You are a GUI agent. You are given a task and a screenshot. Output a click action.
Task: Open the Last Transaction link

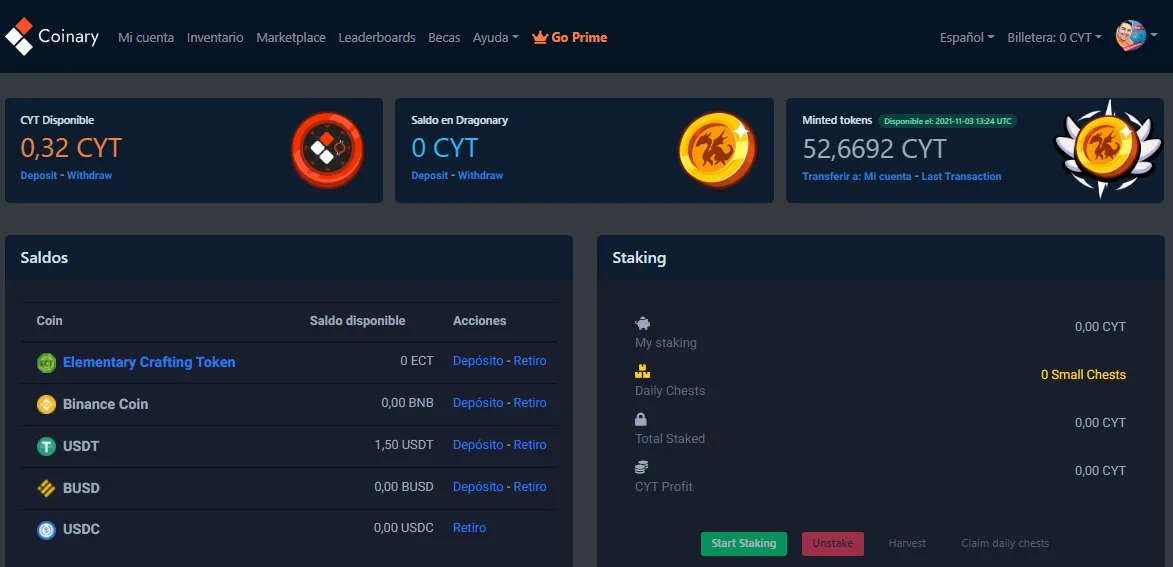(x=961, y=177)
